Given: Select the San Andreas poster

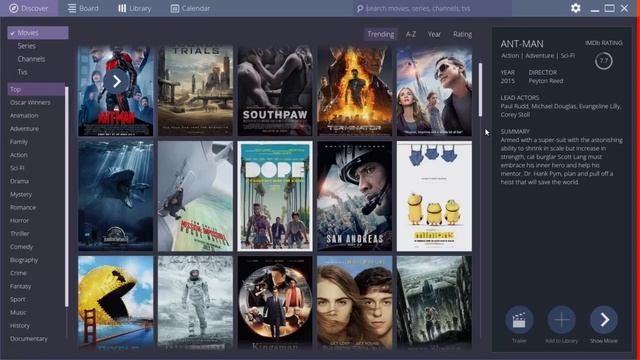Looking at the screenshot, I should click(x=354, y=196).
